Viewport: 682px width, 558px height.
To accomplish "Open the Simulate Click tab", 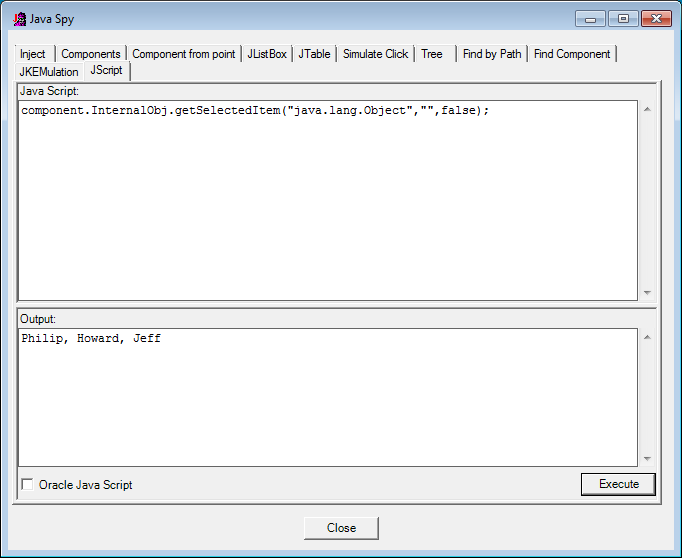I will (x=375, y=54).
